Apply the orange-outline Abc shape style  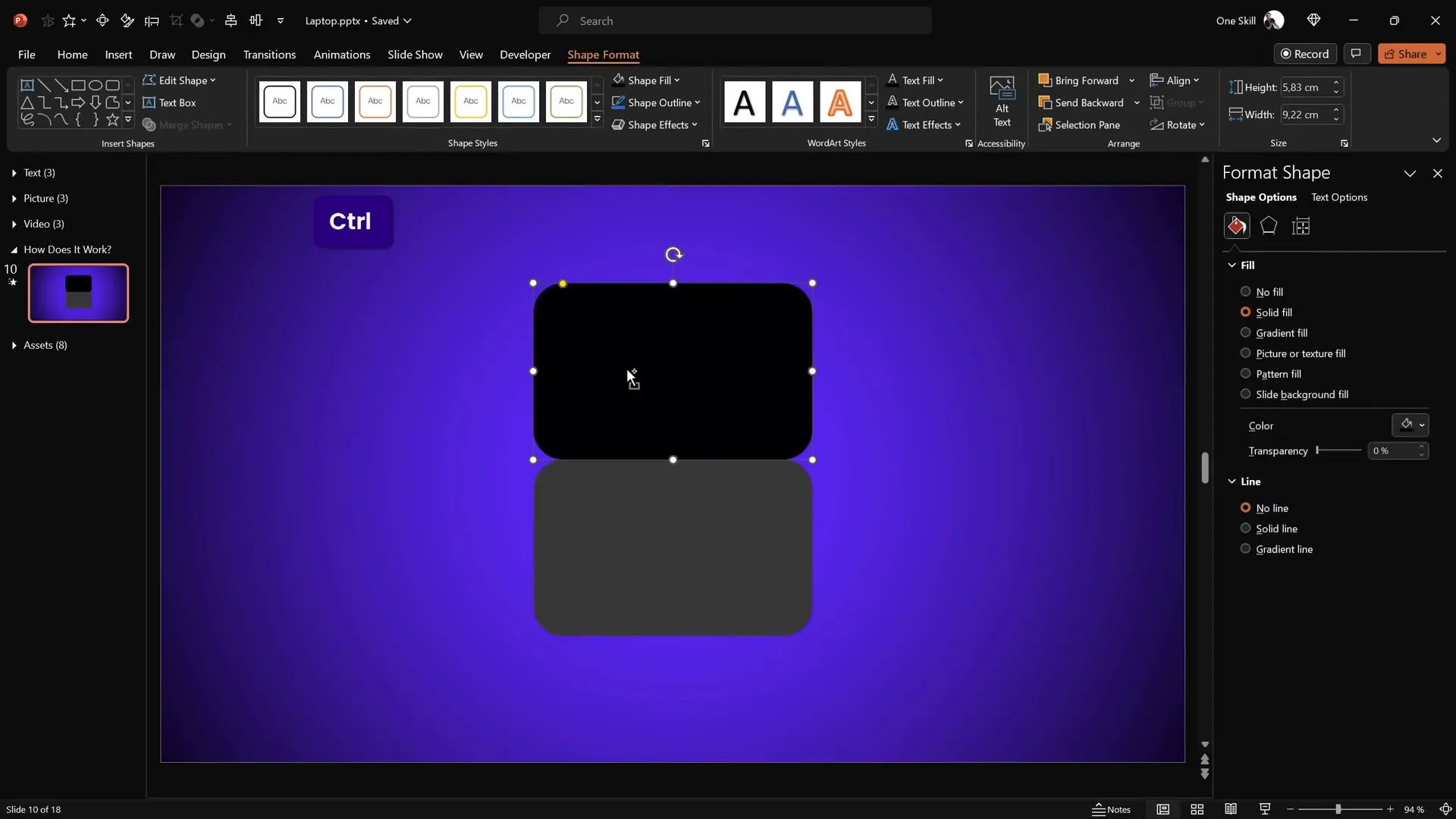point(375,101)
